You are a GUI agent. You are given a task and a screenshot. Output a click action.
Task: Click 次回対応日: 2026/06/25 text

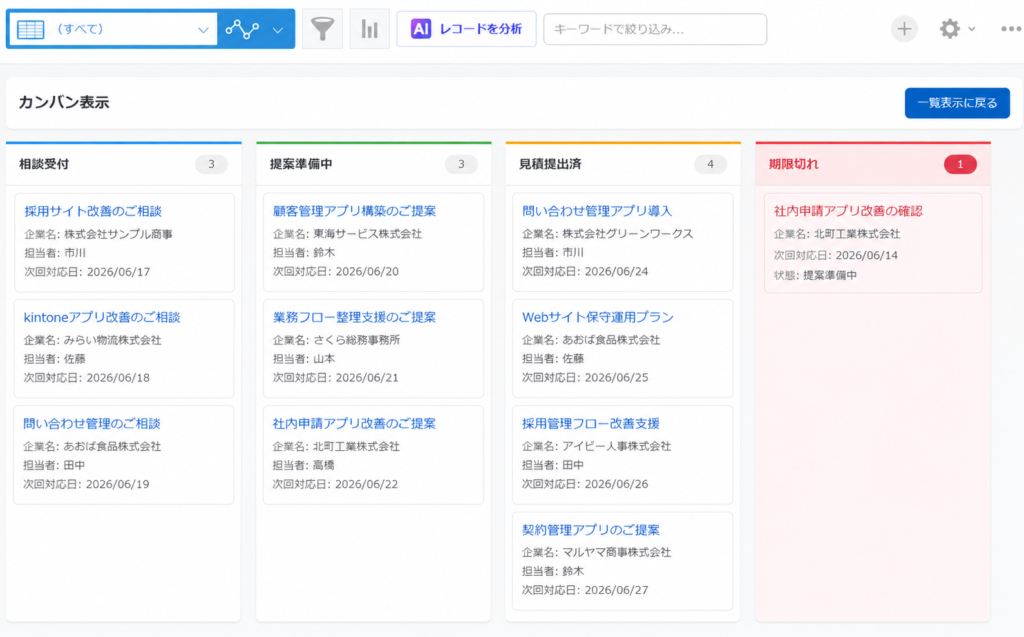585,378
